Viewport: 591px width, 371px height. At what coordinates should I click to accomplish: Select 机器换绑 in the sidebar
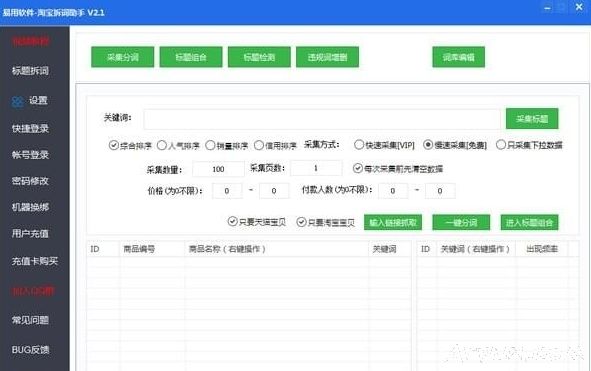coord(30,207)
